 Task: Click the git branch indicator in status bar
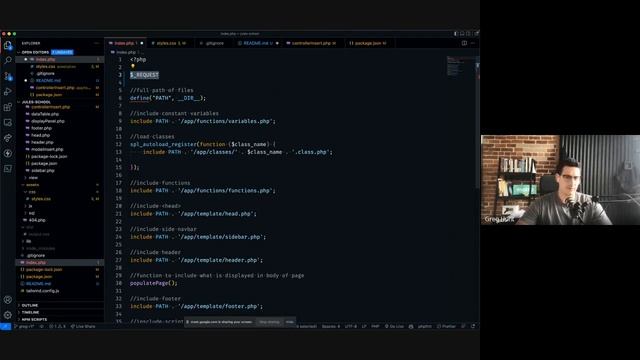pyautogui.click(x=24, y=327)
